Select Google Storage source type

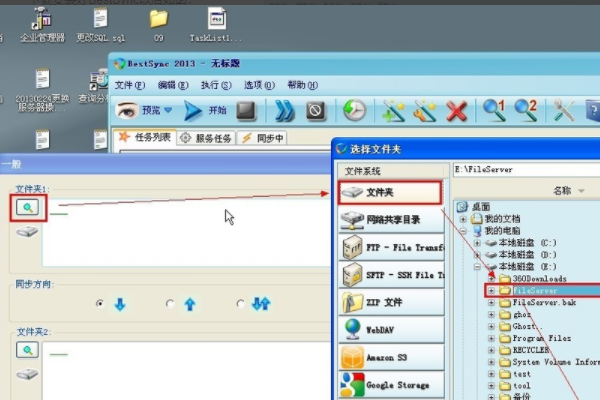[x=391, y=385]
